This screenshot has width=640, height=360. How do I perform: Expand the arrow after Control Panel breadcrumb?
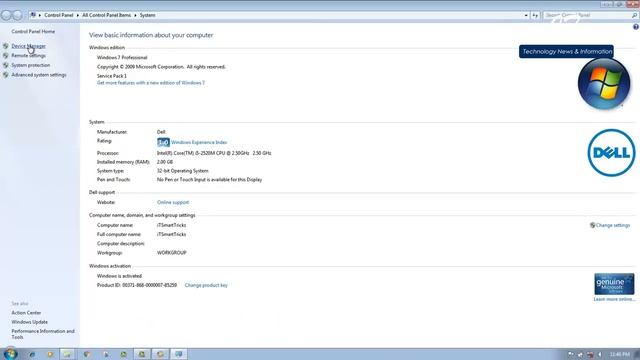[78, 15]
